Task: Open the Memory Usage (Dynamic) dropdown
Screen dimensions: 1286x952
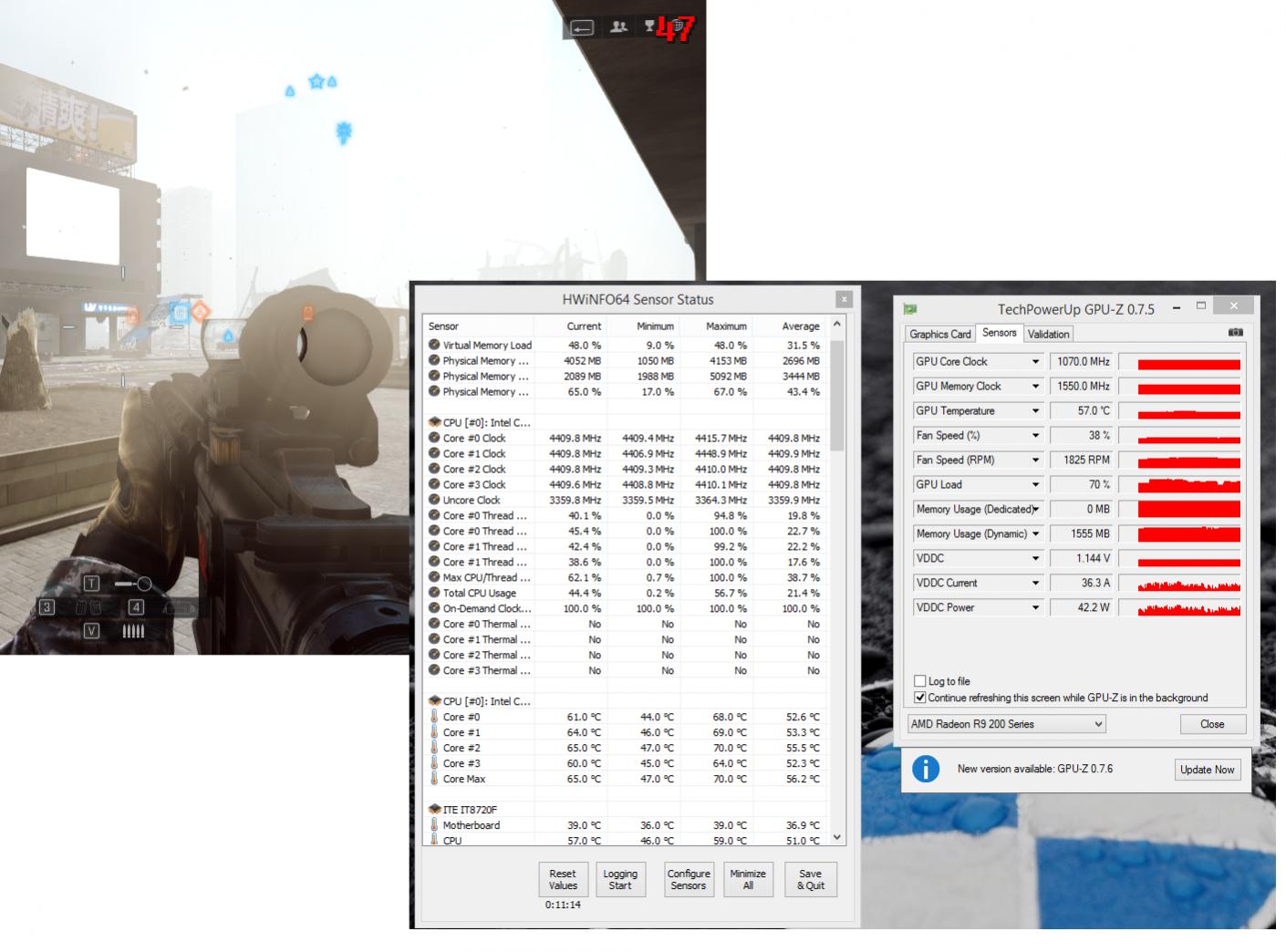Action: [x=1035, y=534]
